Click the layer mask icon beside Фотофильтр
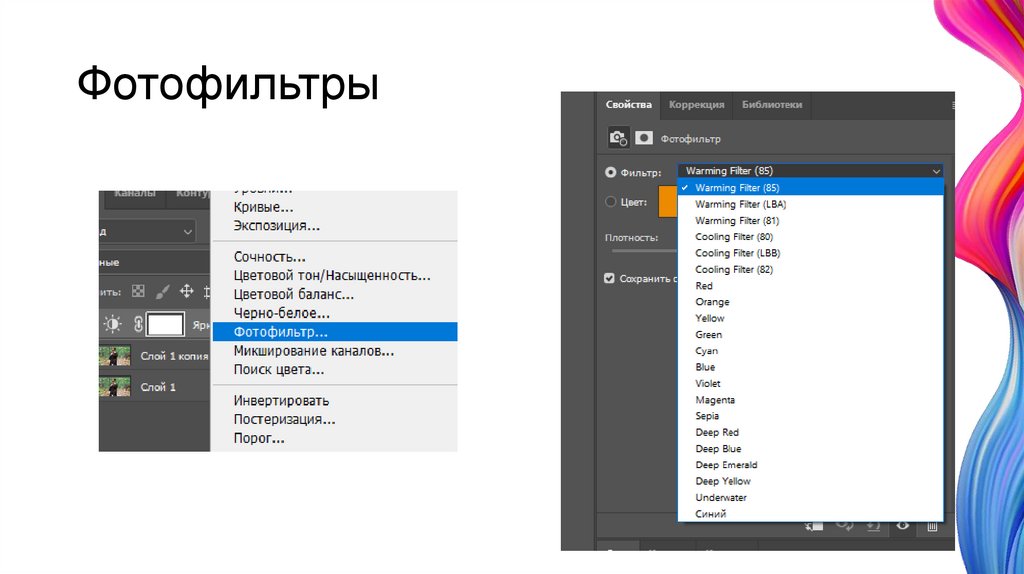The height and width of the screenshot is (574, 1024). [644, 138]
